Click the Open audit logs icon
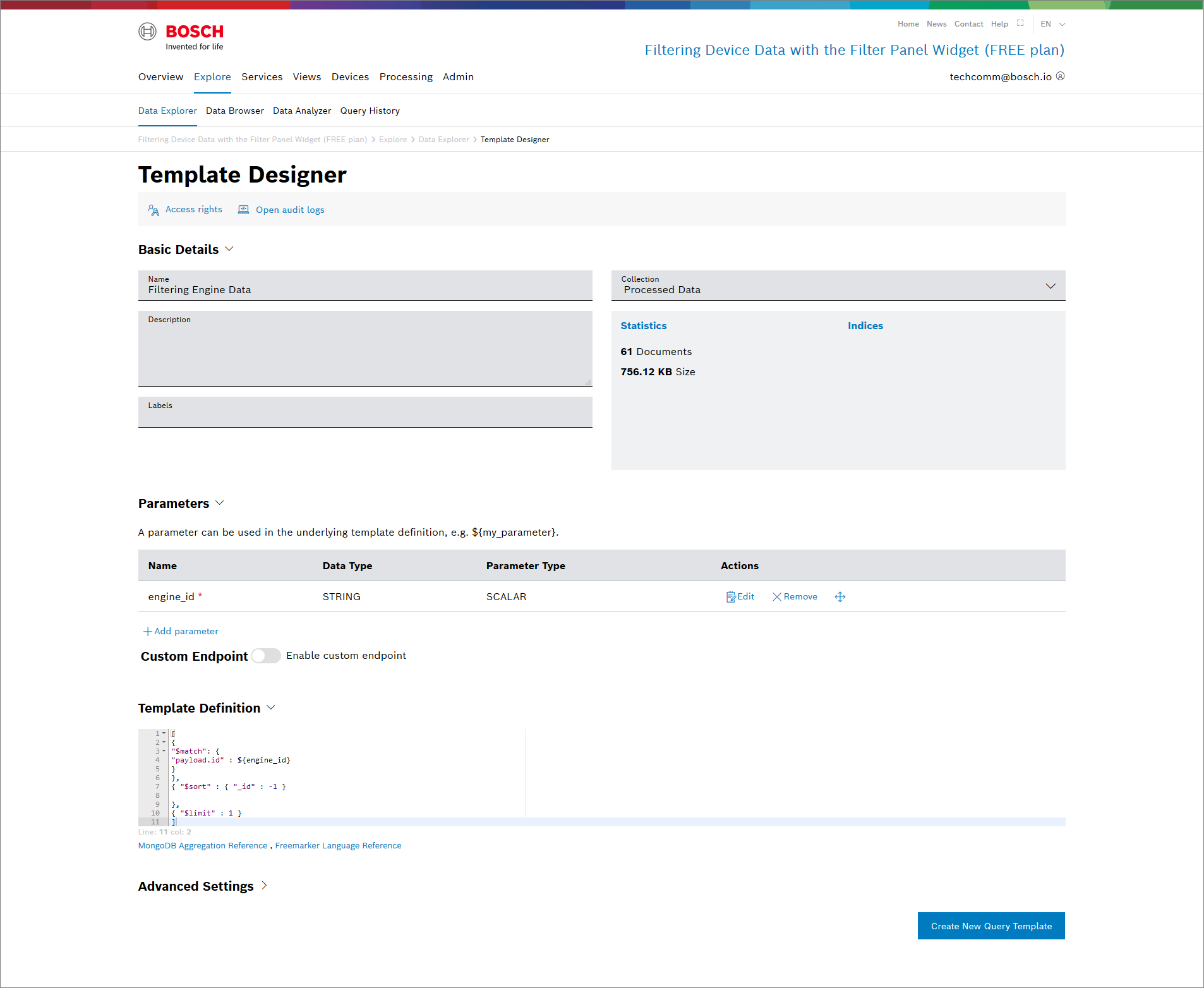The image size is (1204, 988). tap(243, 210)
